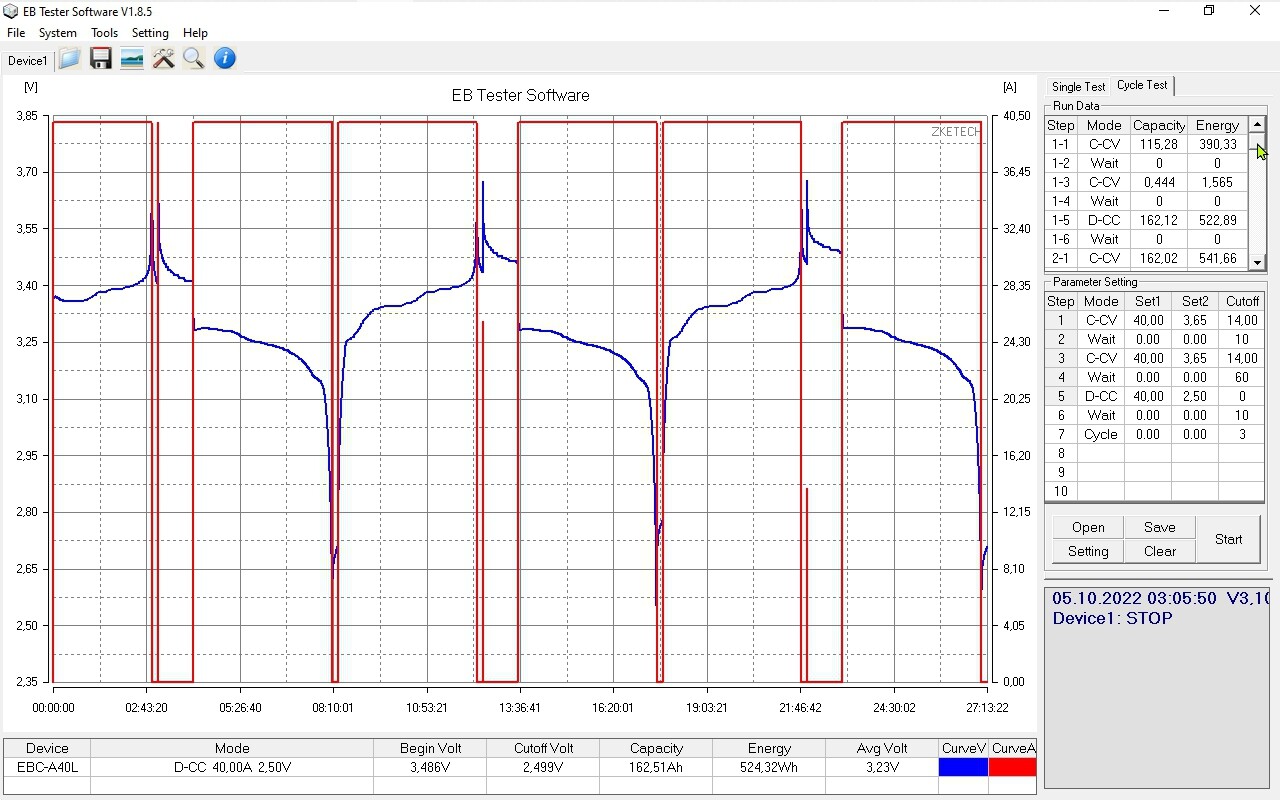Select the Device1 tab
This screenshot has height=800, width=1280.
coord(27,61)
